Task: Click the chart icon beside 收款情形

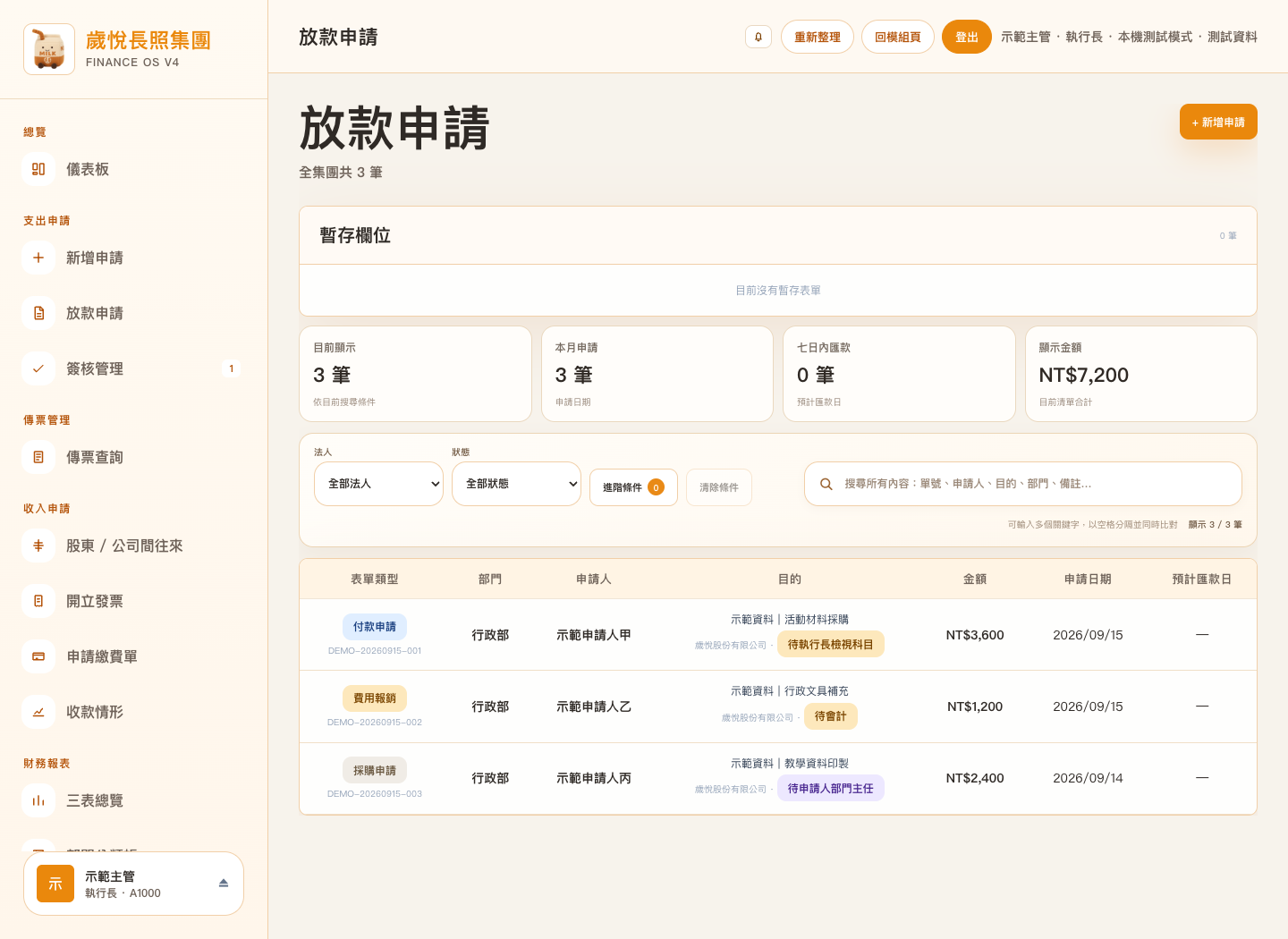Action: [38, 712]
